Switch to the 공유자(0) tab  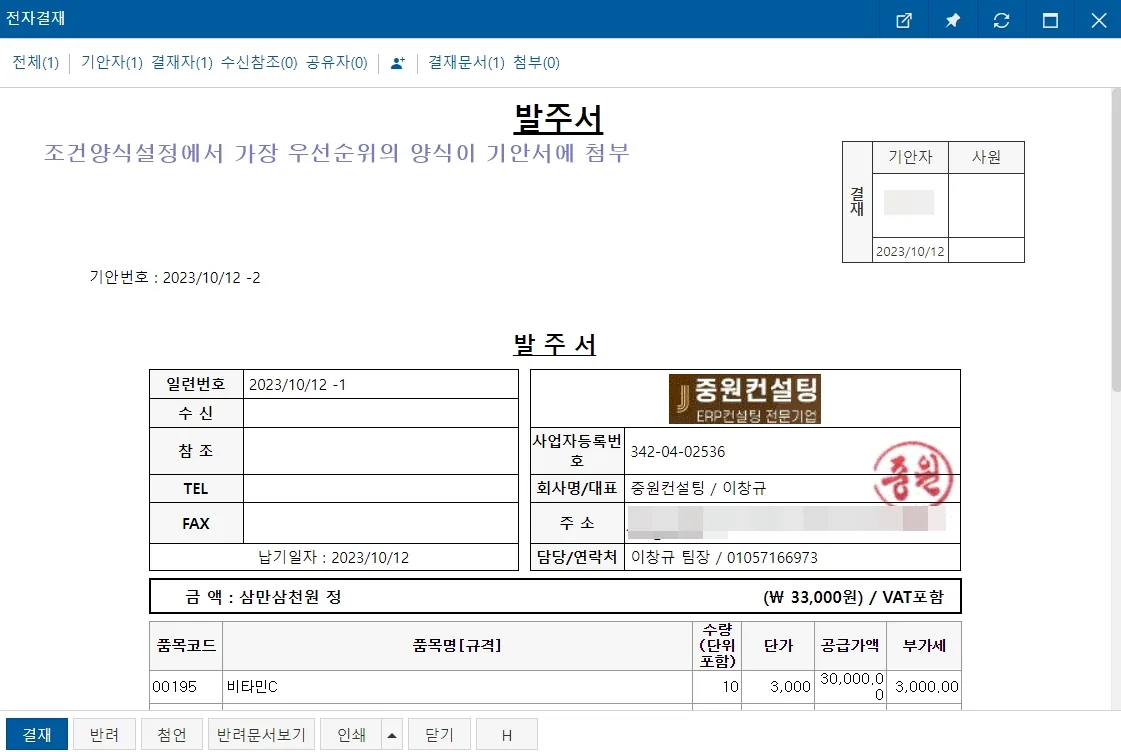click(x=337, y=63)
